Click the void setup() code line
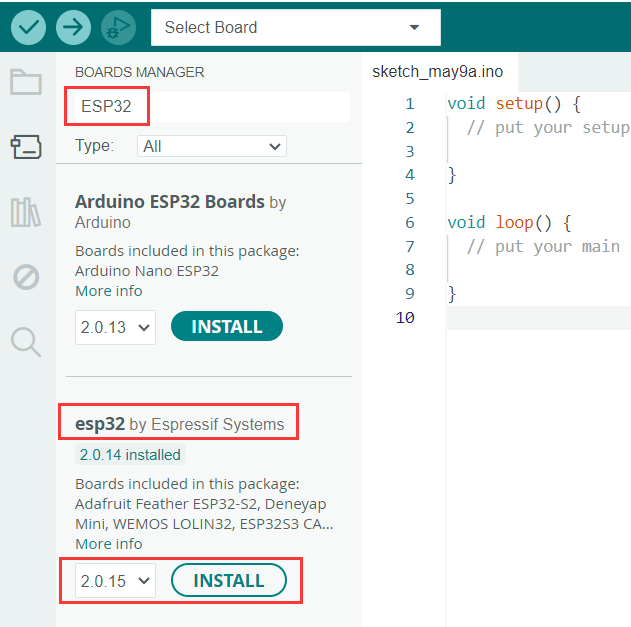The height and width of the screenshot is (627, 631). 514,104
